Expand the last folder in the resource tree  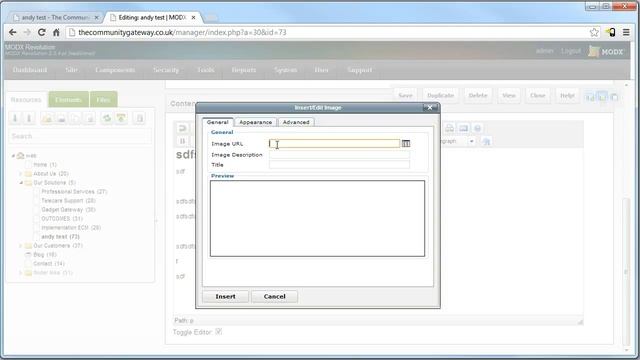tap(20, 273)
